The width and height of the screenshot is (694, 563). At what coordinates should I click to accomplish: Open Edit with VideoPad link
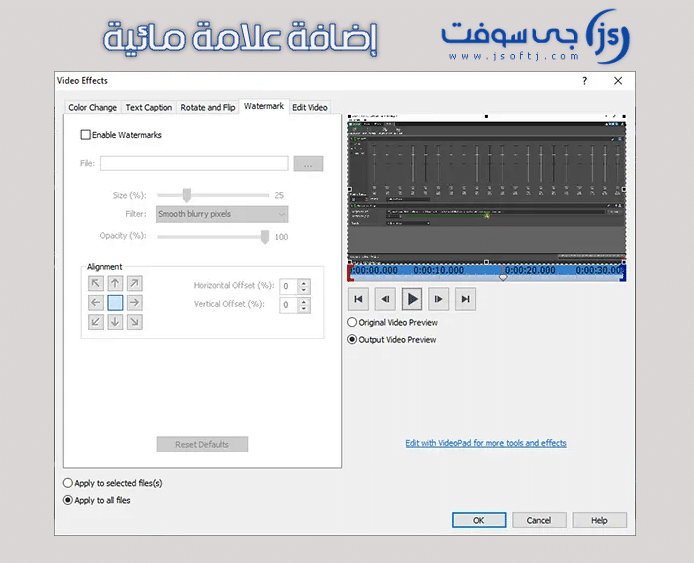[486, 443]
